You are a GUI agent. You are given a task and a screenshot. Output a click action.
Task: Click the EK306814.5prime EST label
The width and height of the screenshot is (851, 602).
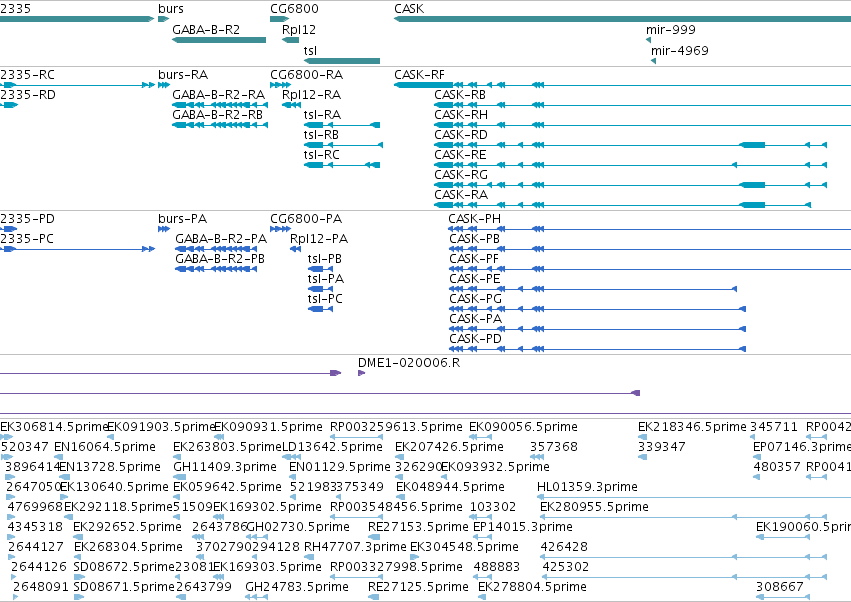[x=54, y=427]
